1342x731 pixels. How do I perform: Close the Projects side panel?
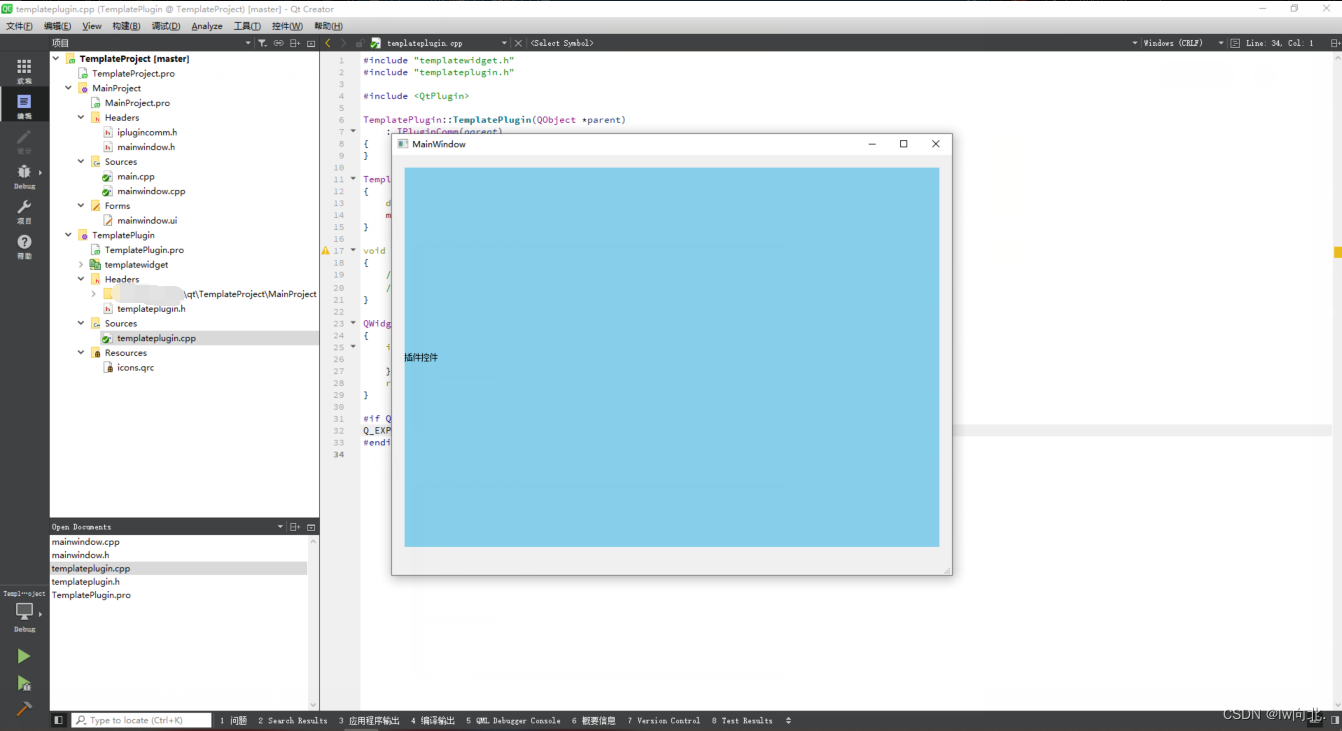pyautogui.click(x=311, y=43)
